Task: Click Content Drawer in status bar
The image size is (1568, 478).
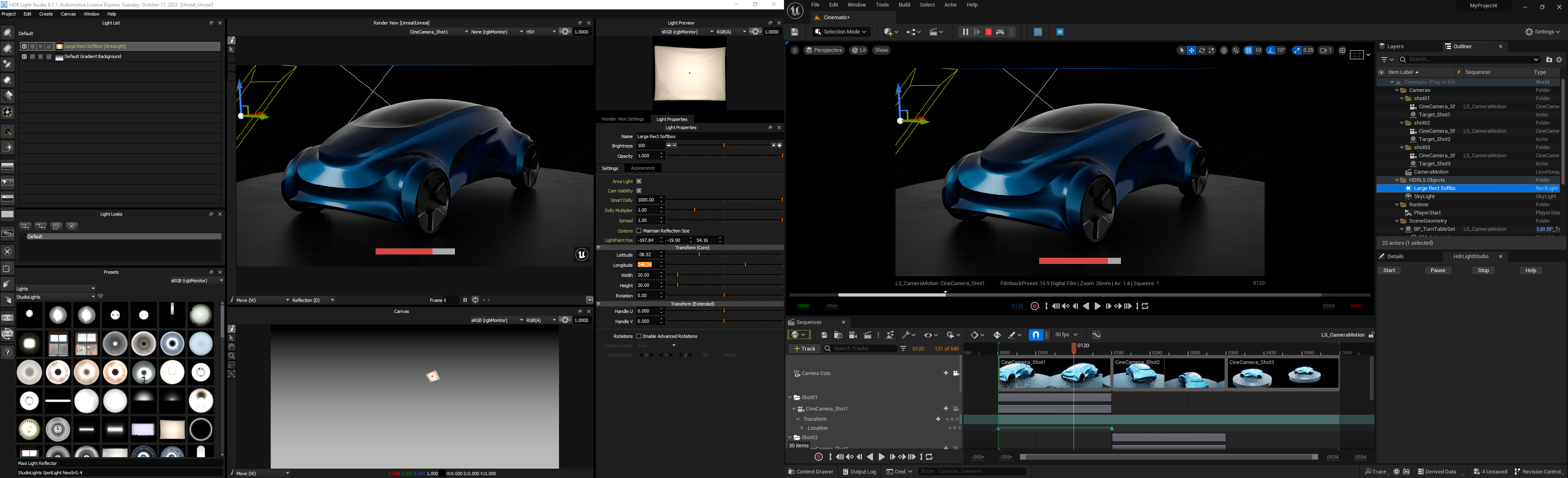Action: tap(810, 472)
